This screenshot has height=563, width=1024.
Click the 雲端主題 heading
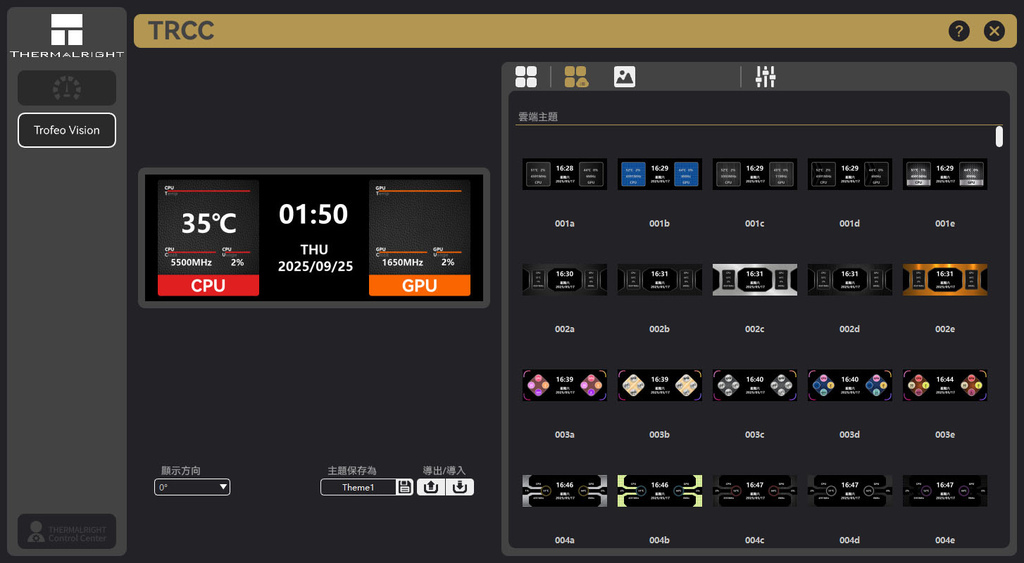(538, 117)
